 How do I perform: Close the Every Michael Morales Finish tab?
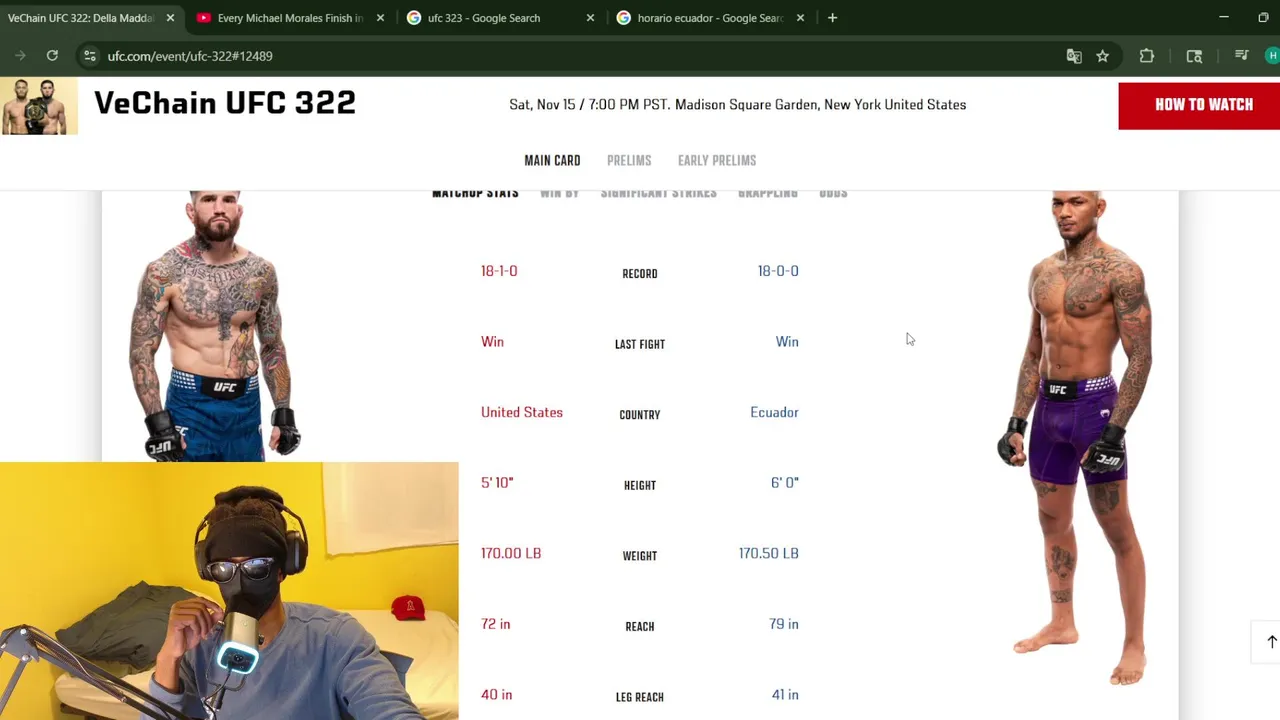(380, 18)
